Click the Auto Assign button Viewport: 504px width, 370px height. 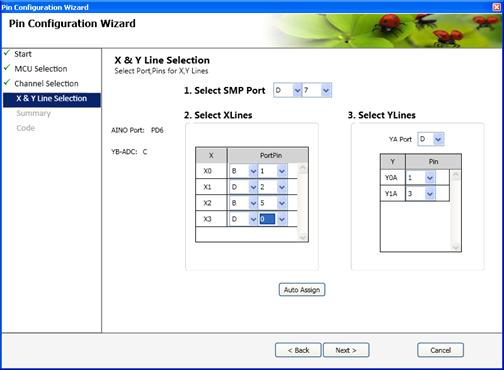click(302, 290)
